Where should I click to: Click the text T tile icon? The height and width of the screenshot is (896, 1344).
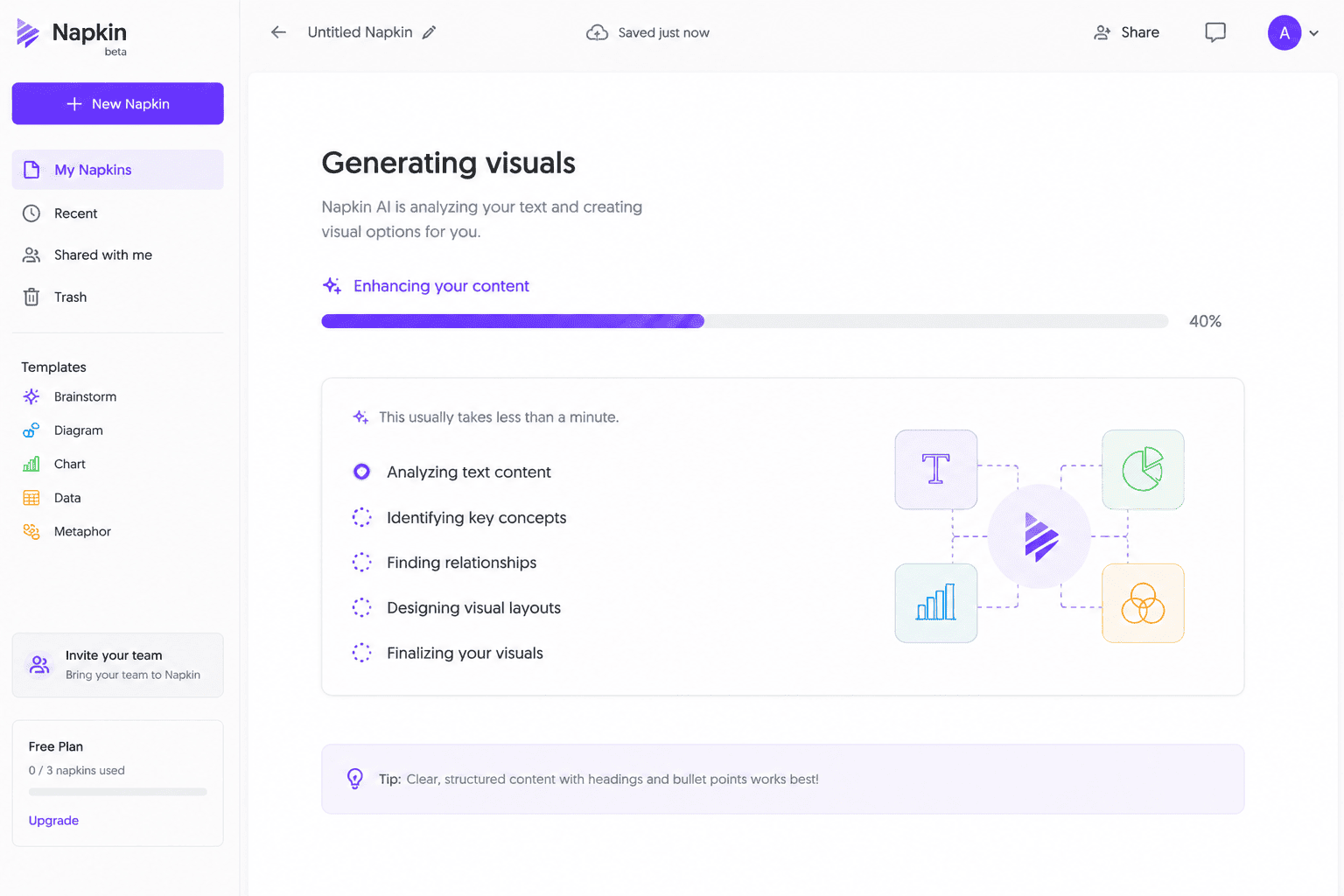tap(936, 469)
